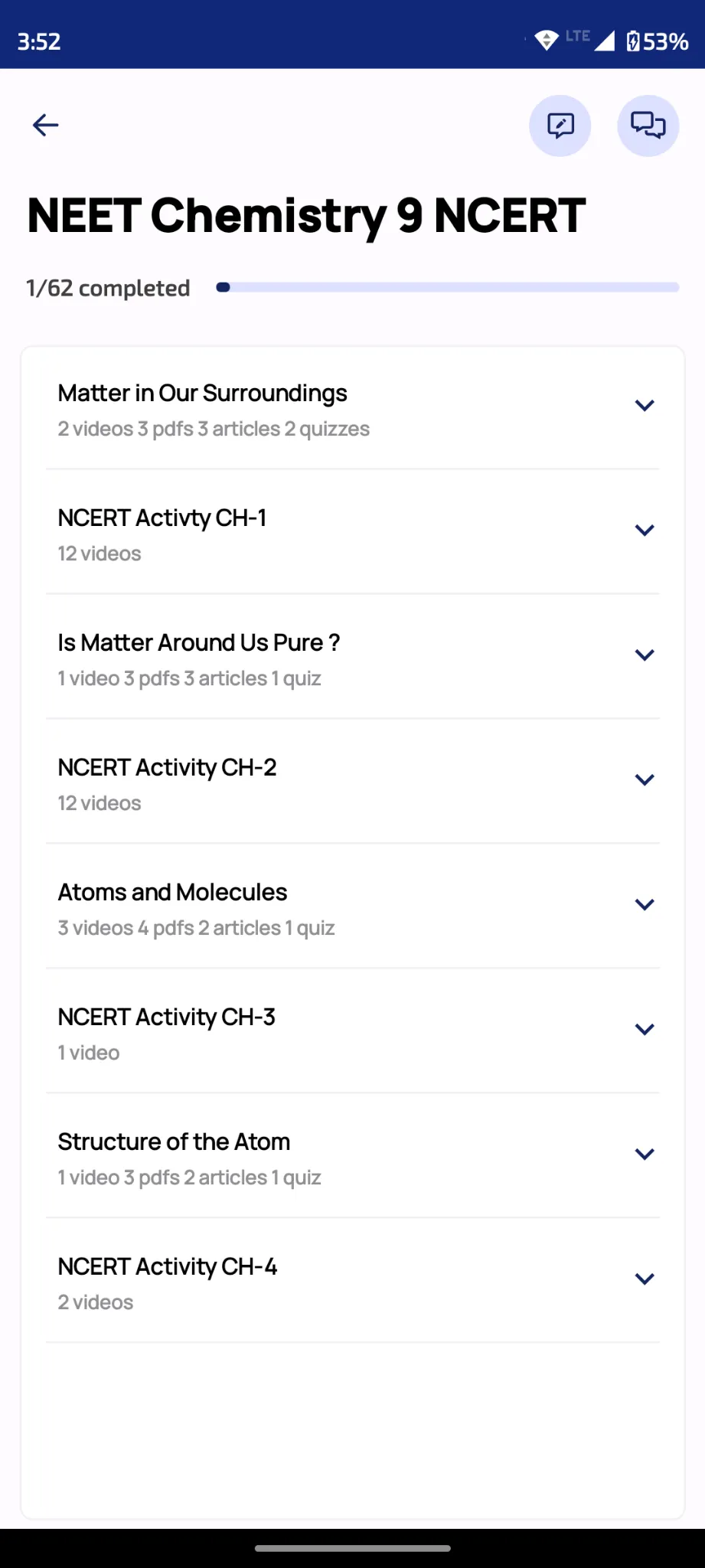
Task: Expand the Structure of the Atom chevron
Action: (x=645, y=1155)
